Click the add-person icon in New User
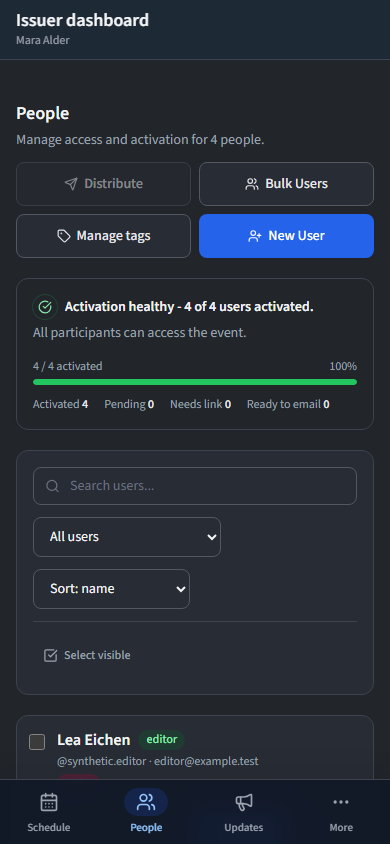 pos(254,236)
